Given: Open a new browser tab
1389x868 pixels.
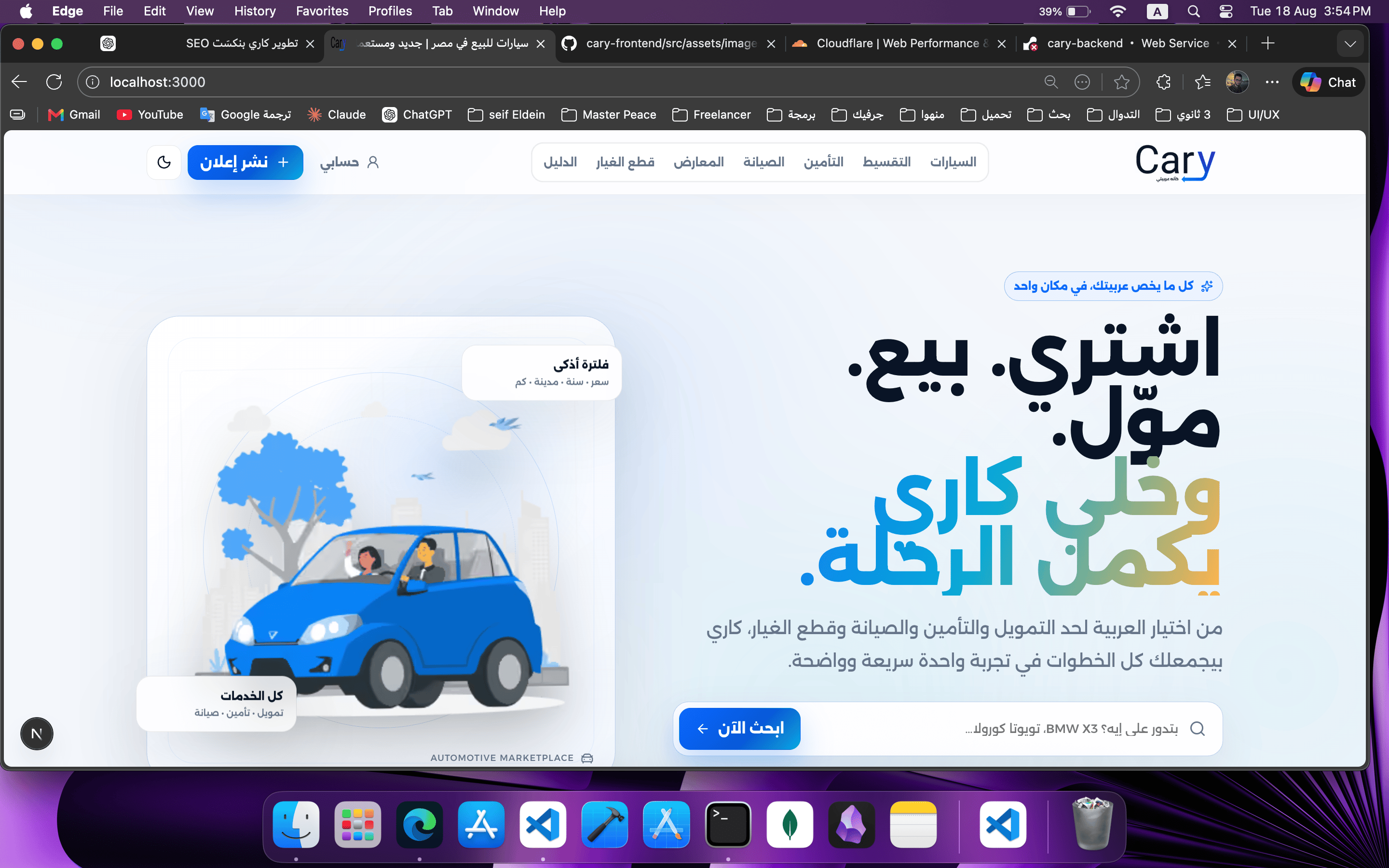Looking at the screenshot, I should (x=1268, y=43).
